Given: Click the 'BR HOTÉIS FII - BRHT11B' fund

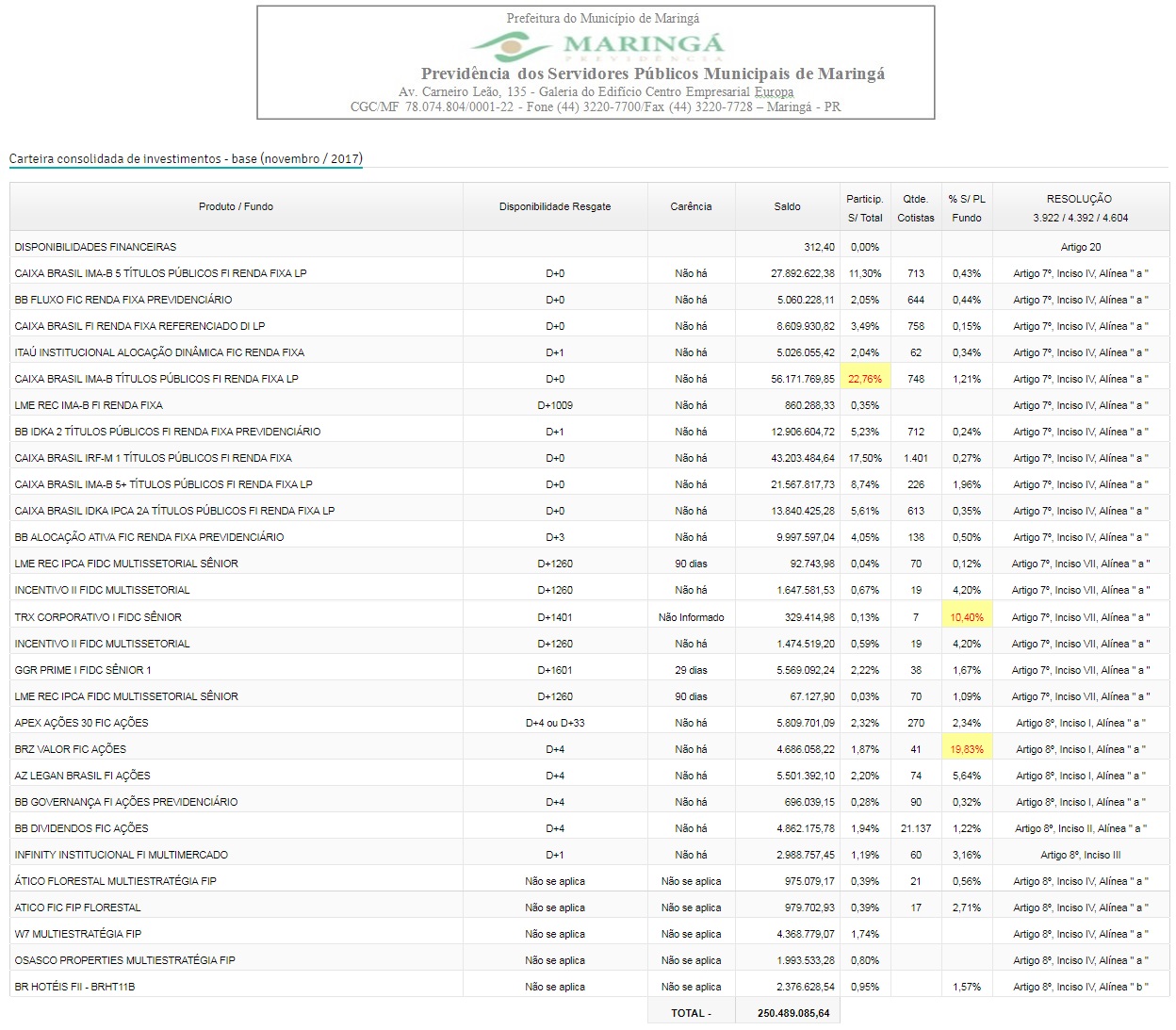Looking at the screenshot, I should [x=74, y=987].
